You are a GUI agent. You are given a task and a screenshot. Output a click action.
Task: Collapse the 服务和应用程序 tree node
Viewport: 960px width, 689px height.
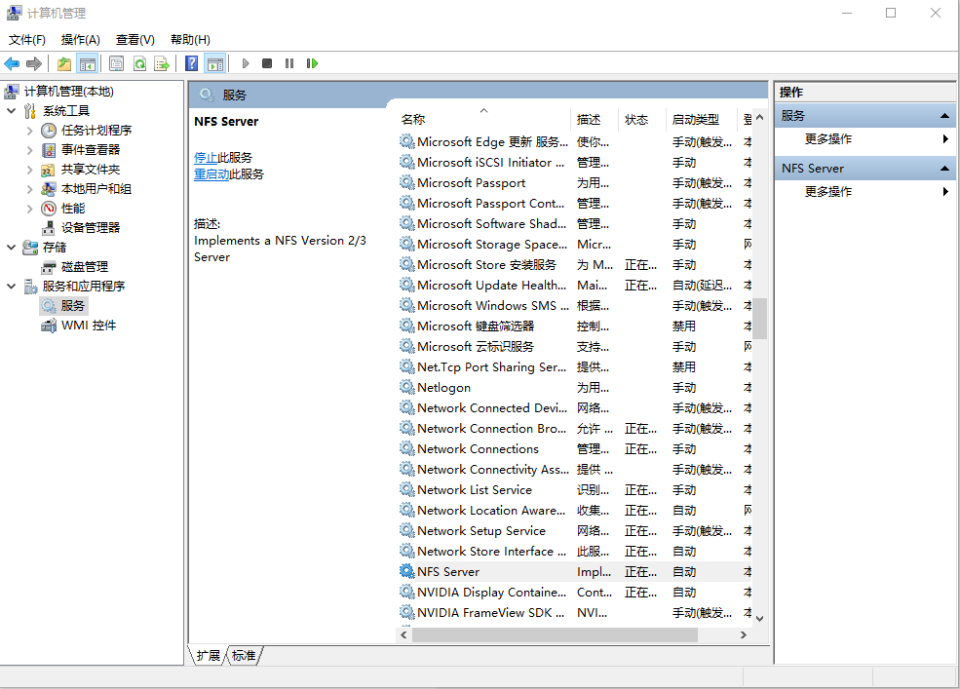pyautogui.click(x=11, y=286)
